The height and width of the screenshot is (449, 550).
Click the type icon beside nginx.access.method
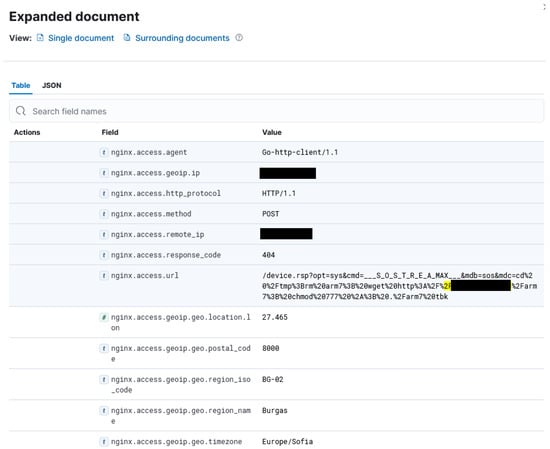(104, 214)
